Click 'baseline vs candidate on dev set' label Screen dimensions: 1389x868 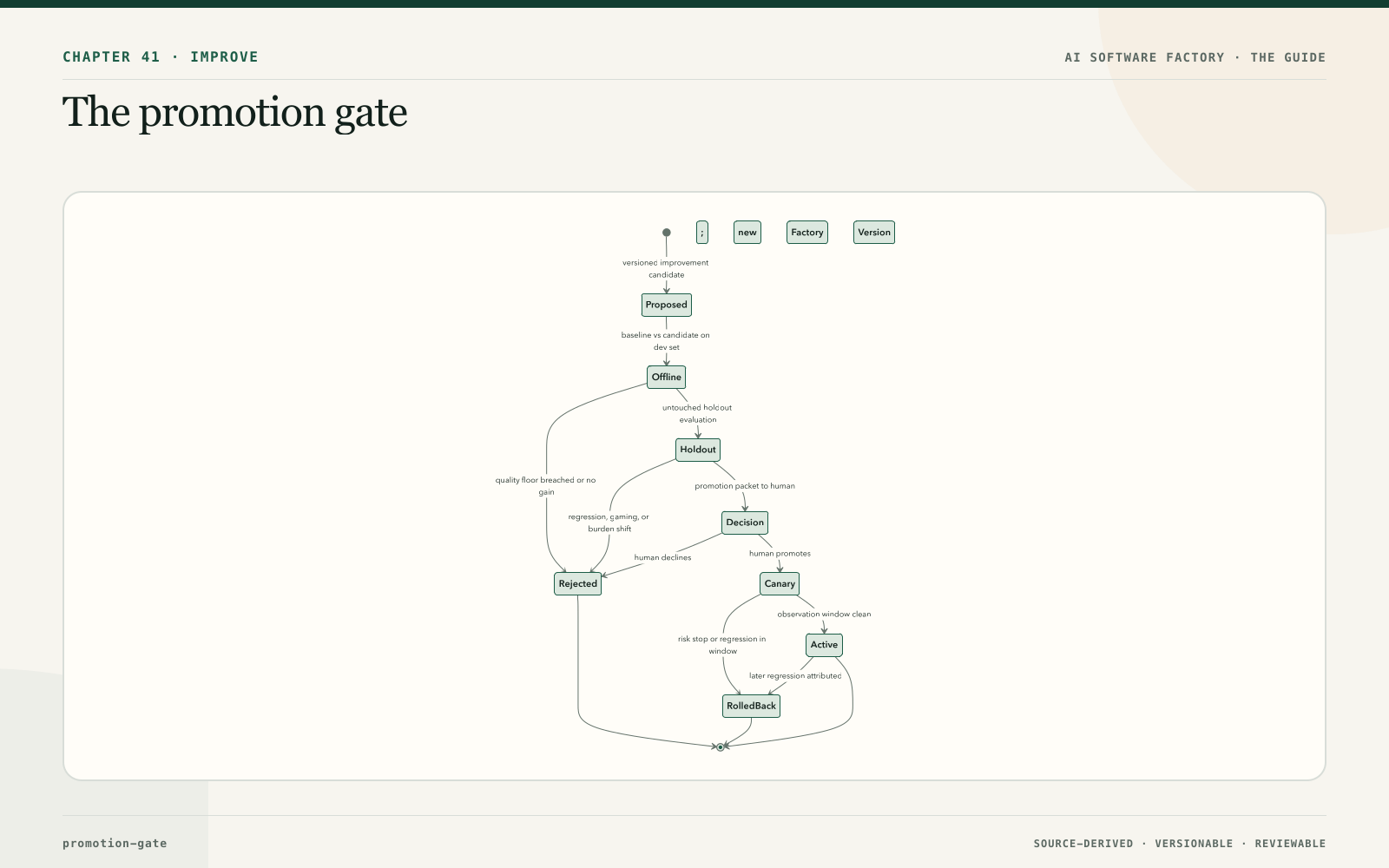click(666, 341)
